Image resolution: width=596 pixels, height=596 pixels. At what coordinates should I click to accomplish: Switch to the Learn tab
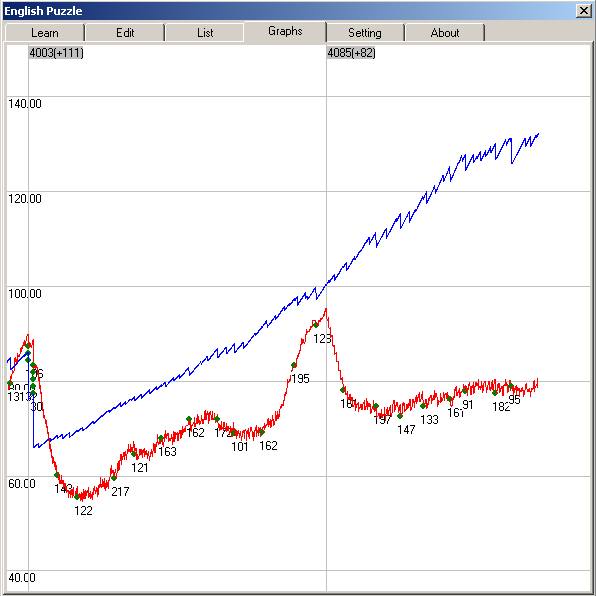tap(44, 33)
